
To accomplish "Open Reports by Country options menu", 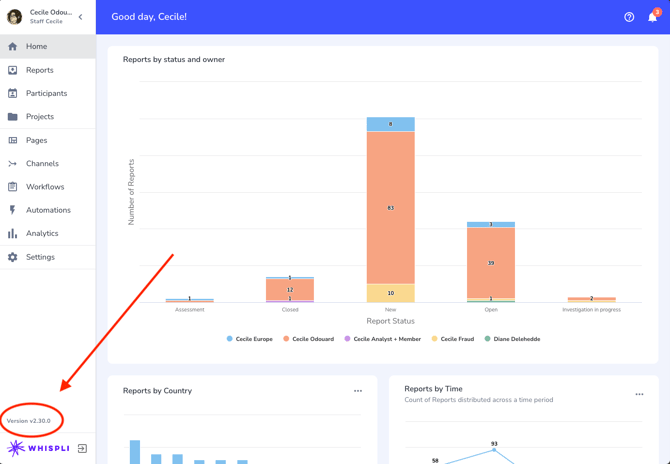I will [358, 391].
